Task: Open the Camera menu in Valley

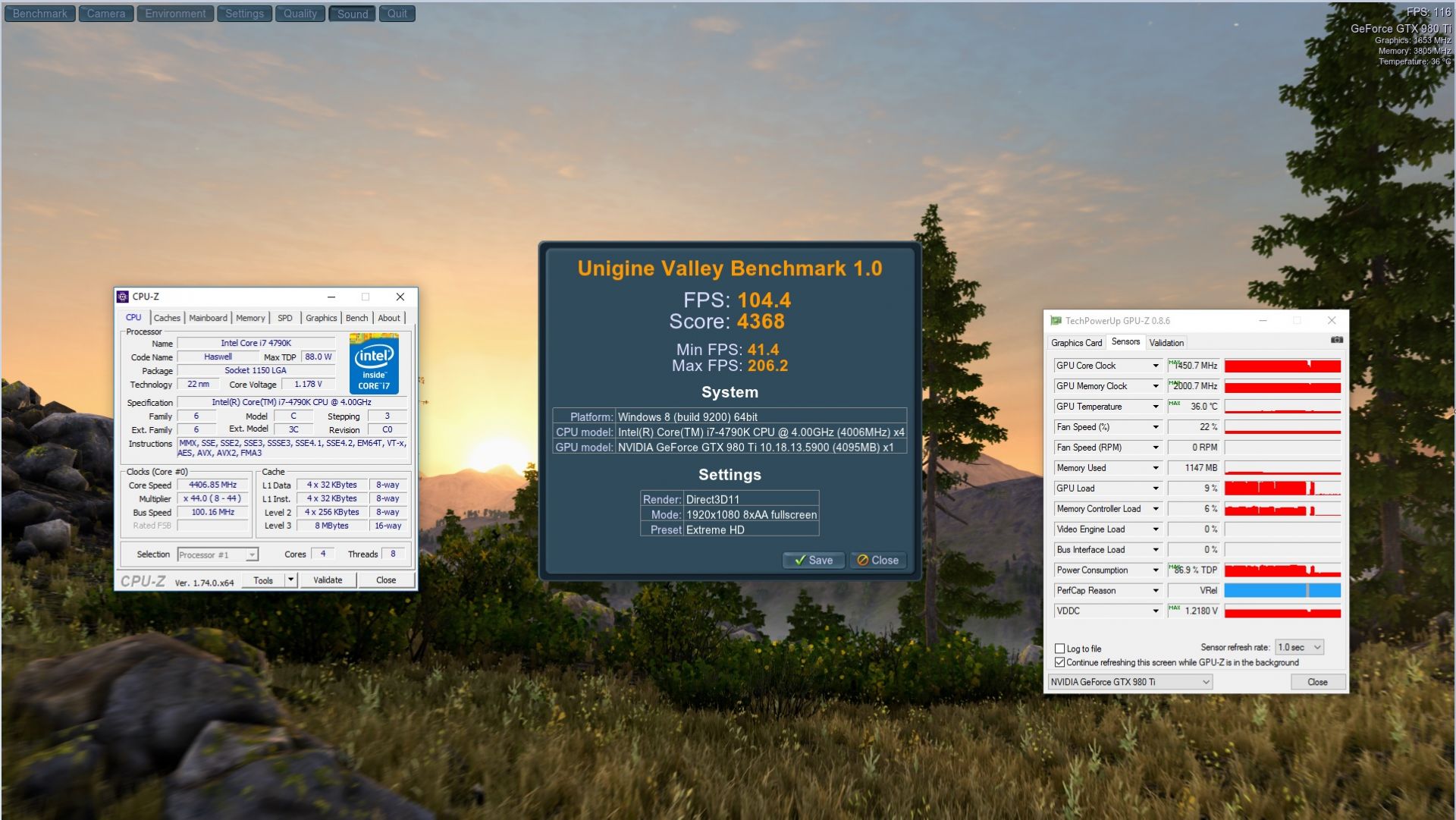Action: click(x=106, y=14)
